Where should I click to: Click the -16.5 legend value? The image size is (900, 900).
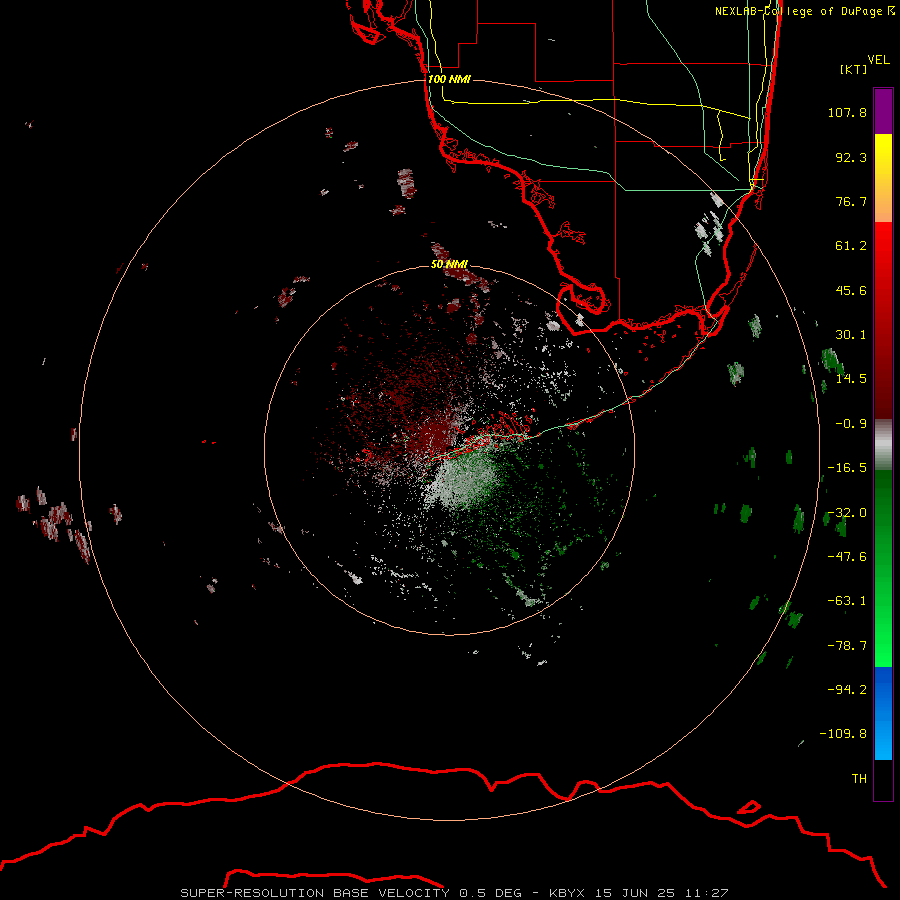click(x=847, y=468)
